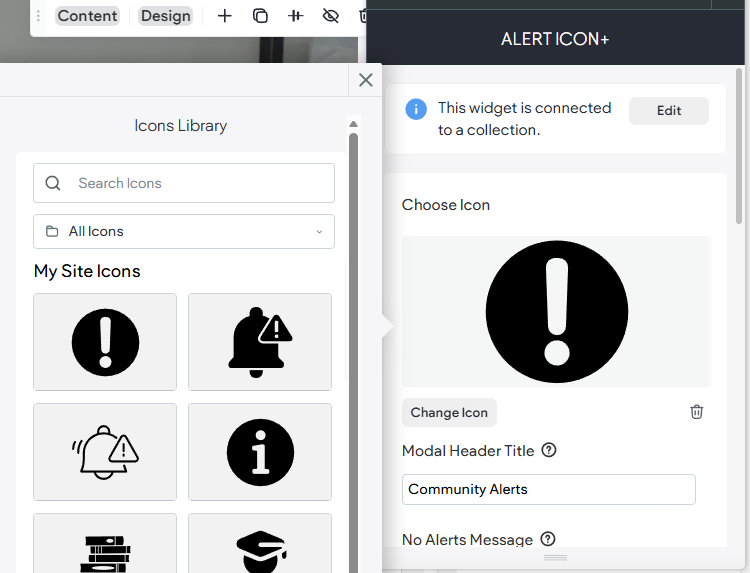The image size is (750, 573).
Task: Click the Choose Icon label
Action: coord(445,205)
